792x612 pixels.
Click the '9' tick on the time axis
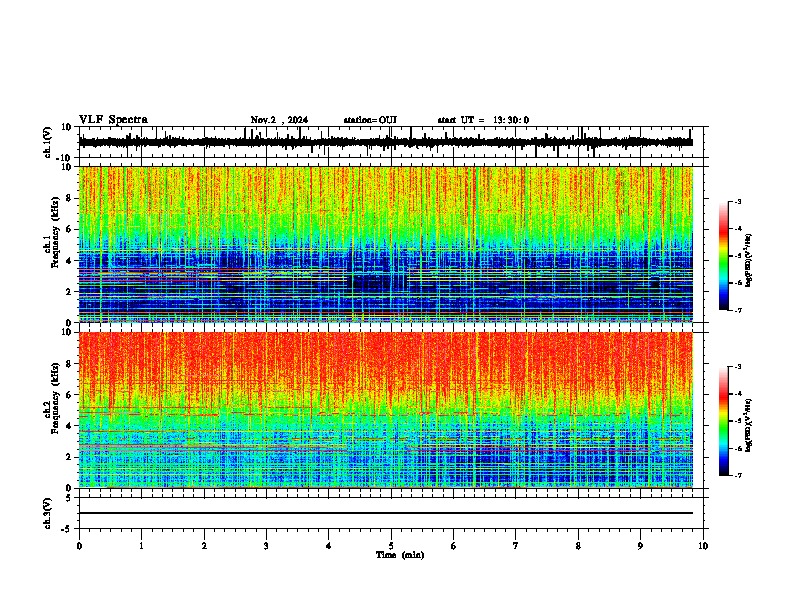coord(640,546)
